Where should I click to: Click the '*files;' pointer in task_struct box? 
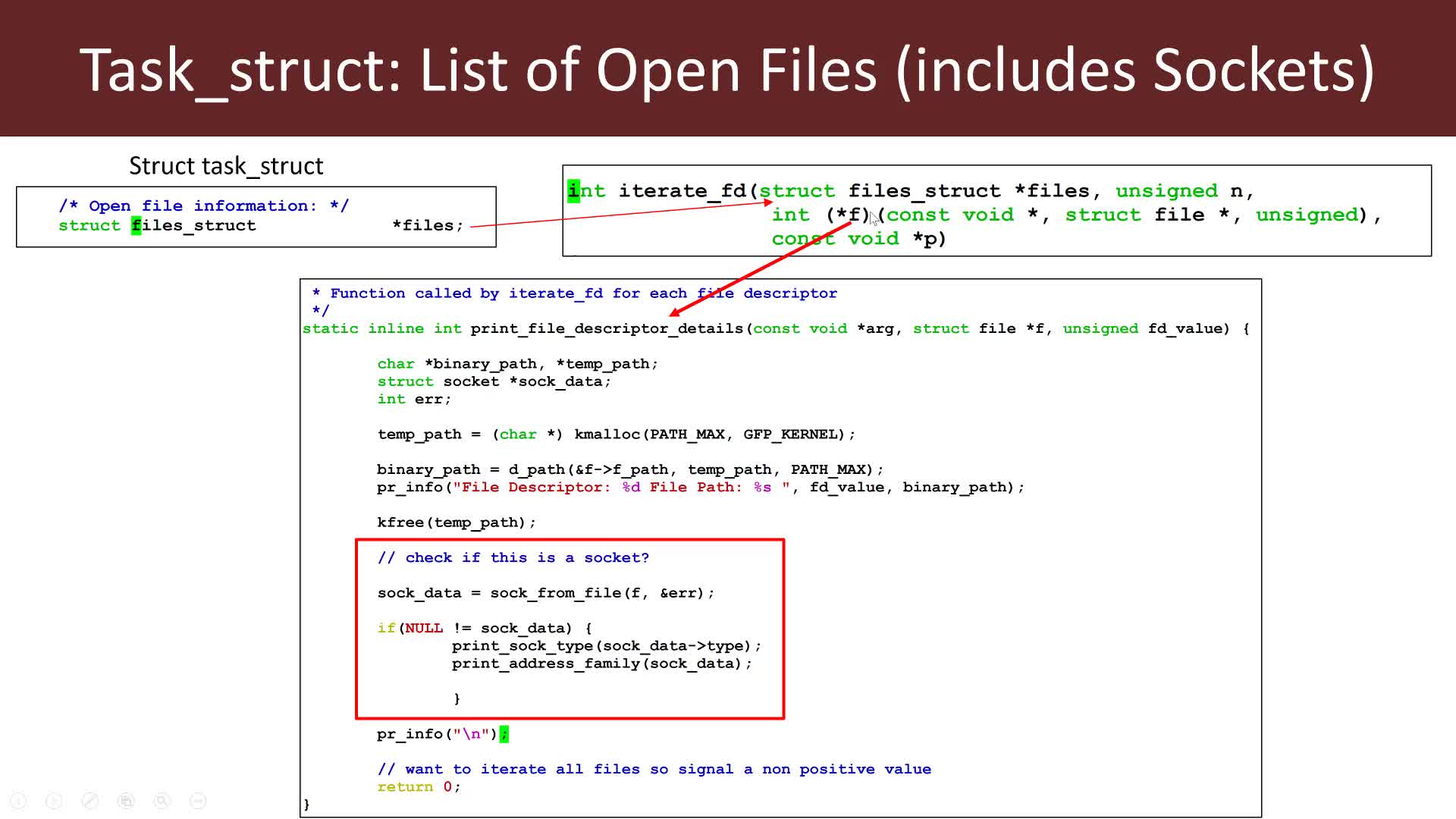427,225
